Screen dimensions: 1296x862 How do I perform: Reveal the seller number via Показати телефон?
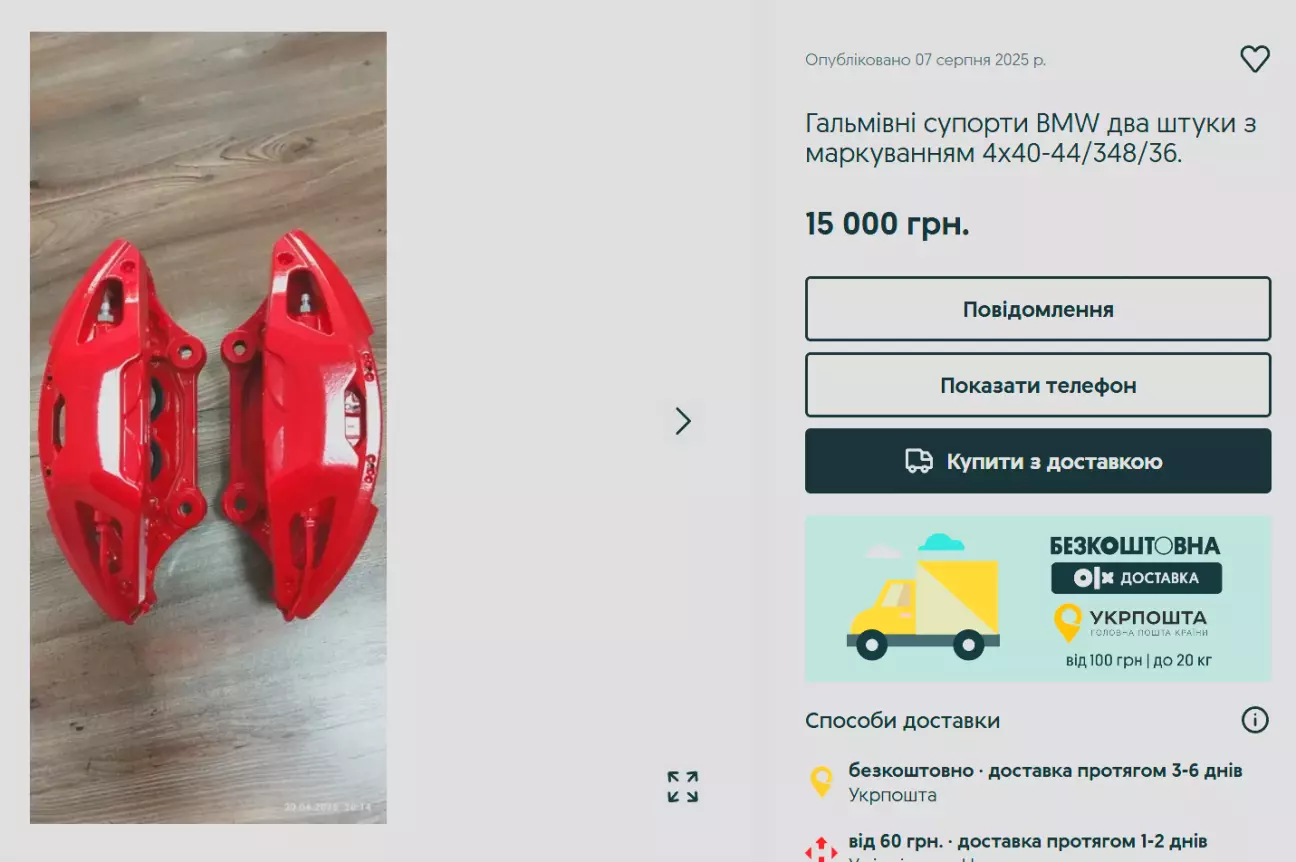pos(1038,385)
